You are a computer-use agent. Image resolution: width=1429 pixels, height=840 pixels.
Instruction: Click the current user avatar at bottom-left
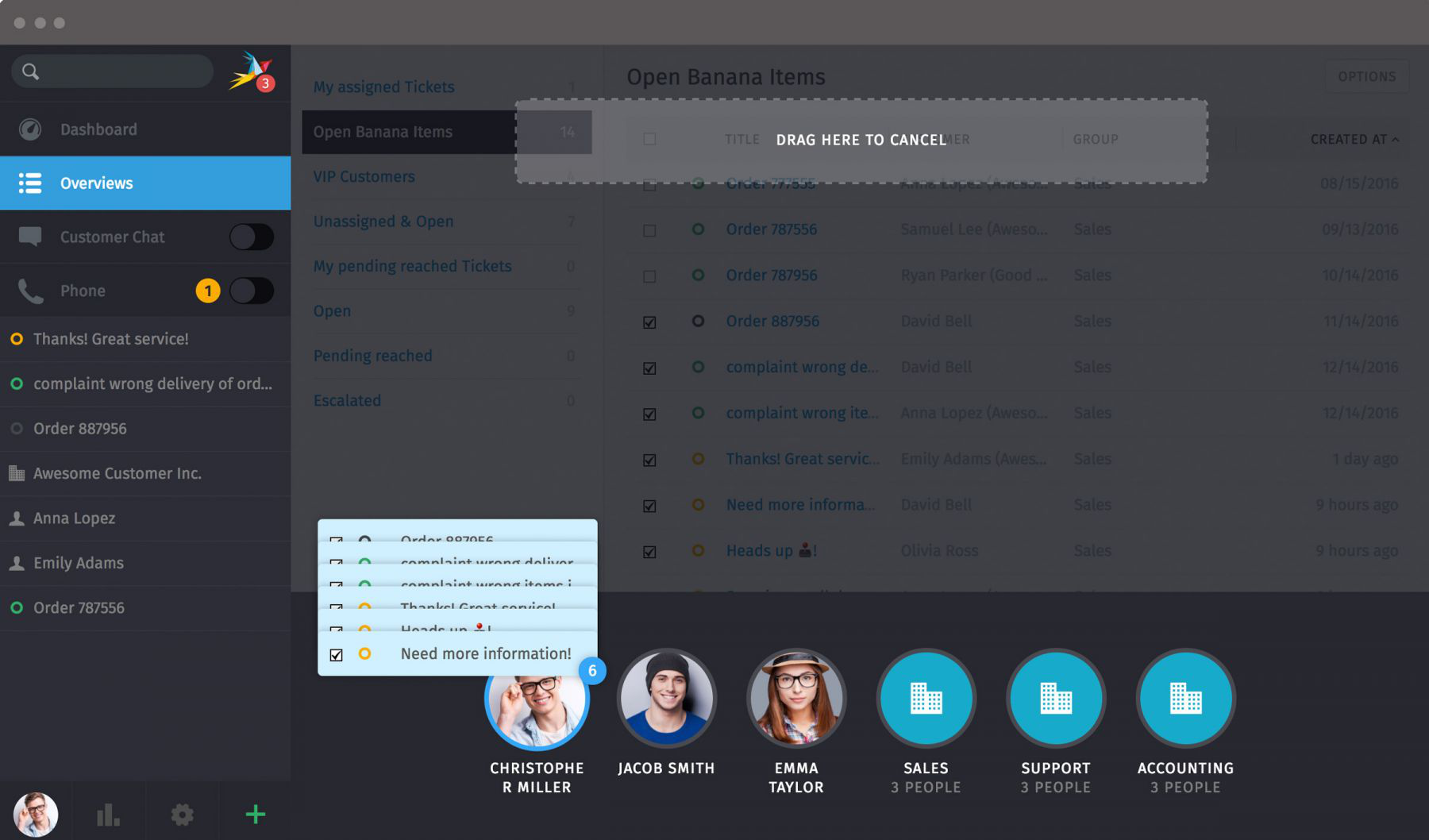pyautogui.click(x=36, y=814)
